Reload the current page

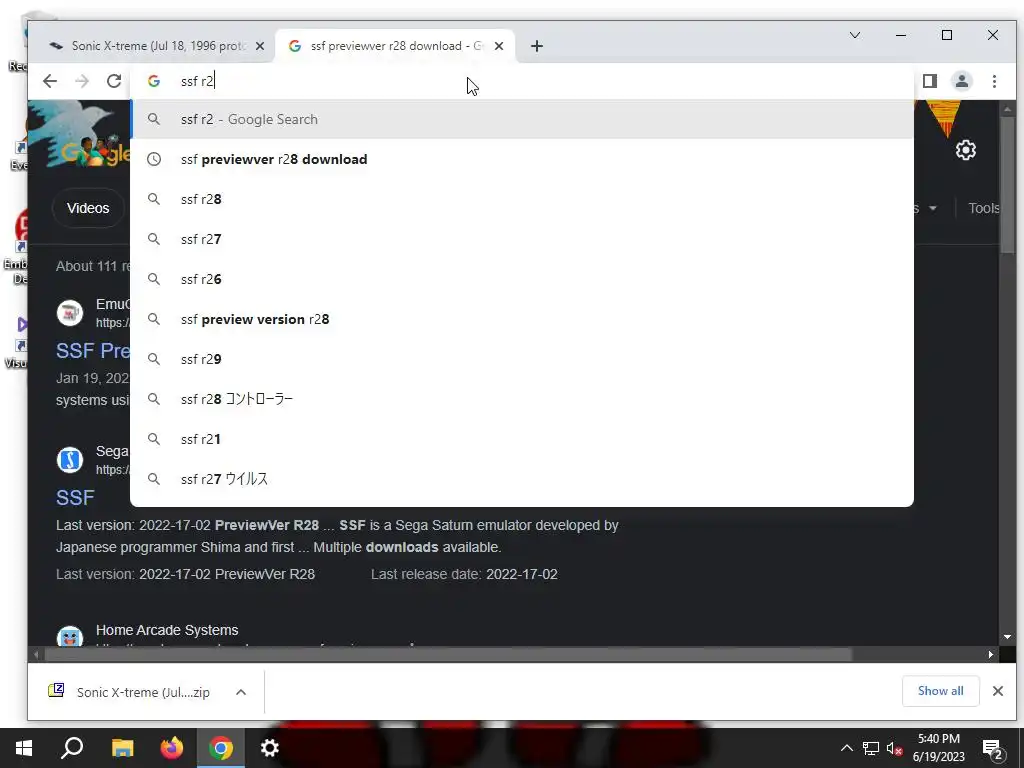(114, 81)
